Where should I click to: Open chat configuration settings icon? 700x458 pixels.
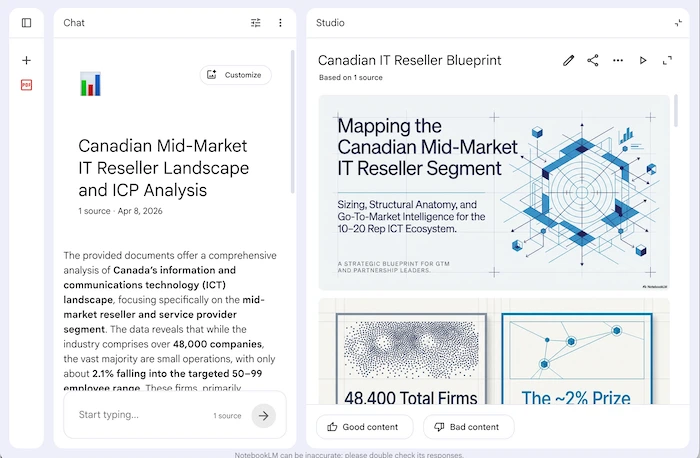pos(256,22)
